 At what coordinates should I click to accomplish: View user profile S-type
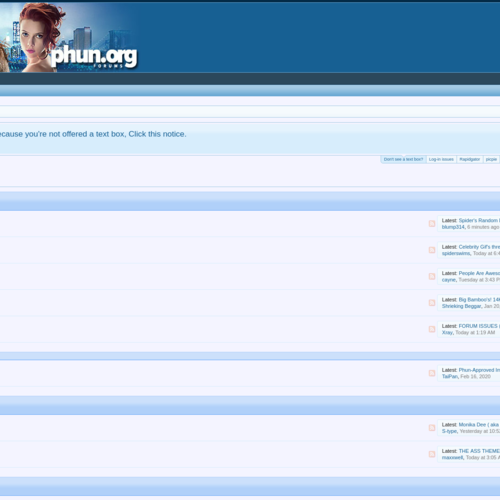449,431
